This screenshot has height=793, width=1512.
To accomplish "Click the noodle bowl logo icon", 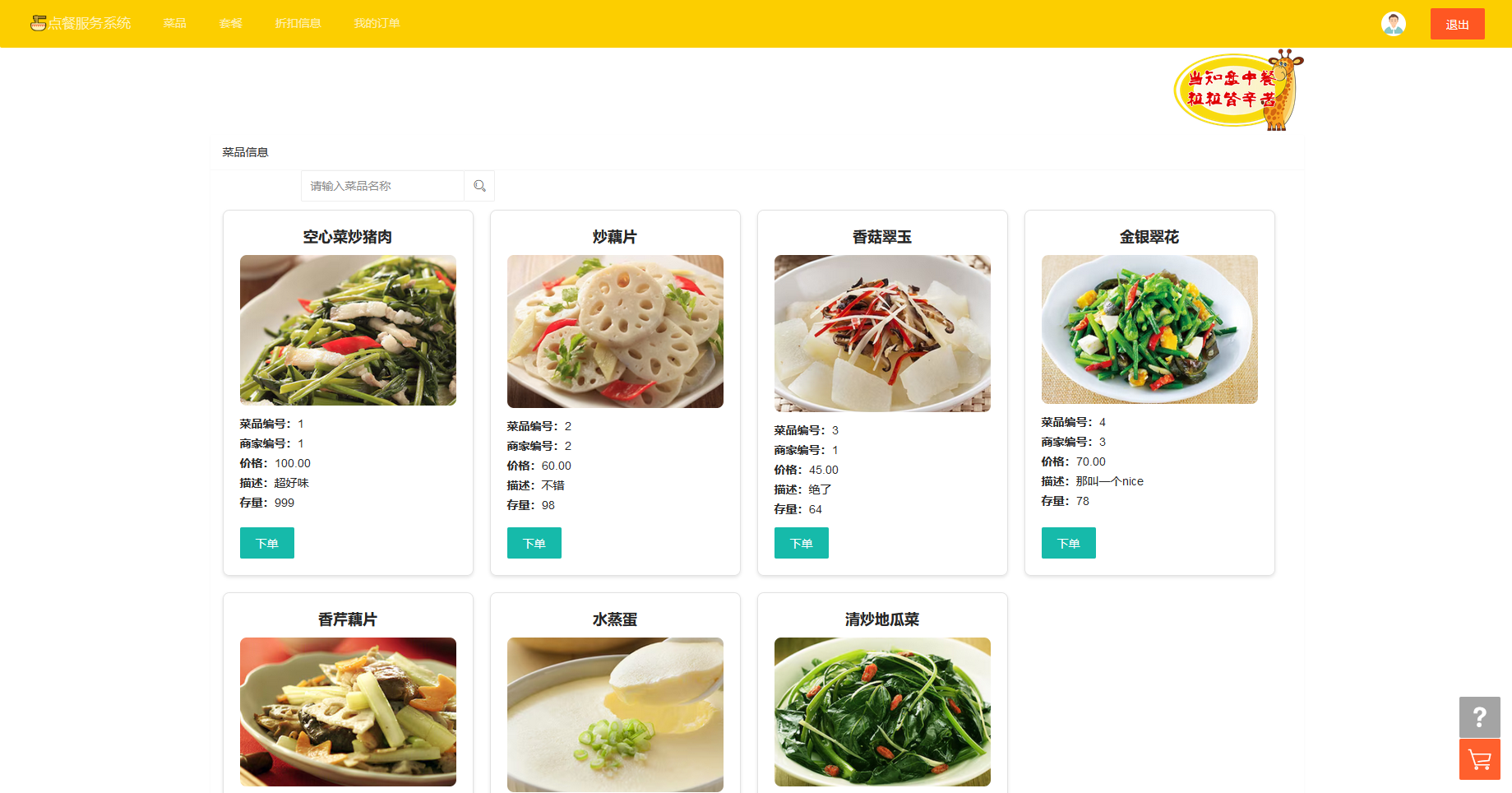I will (38, 23).
